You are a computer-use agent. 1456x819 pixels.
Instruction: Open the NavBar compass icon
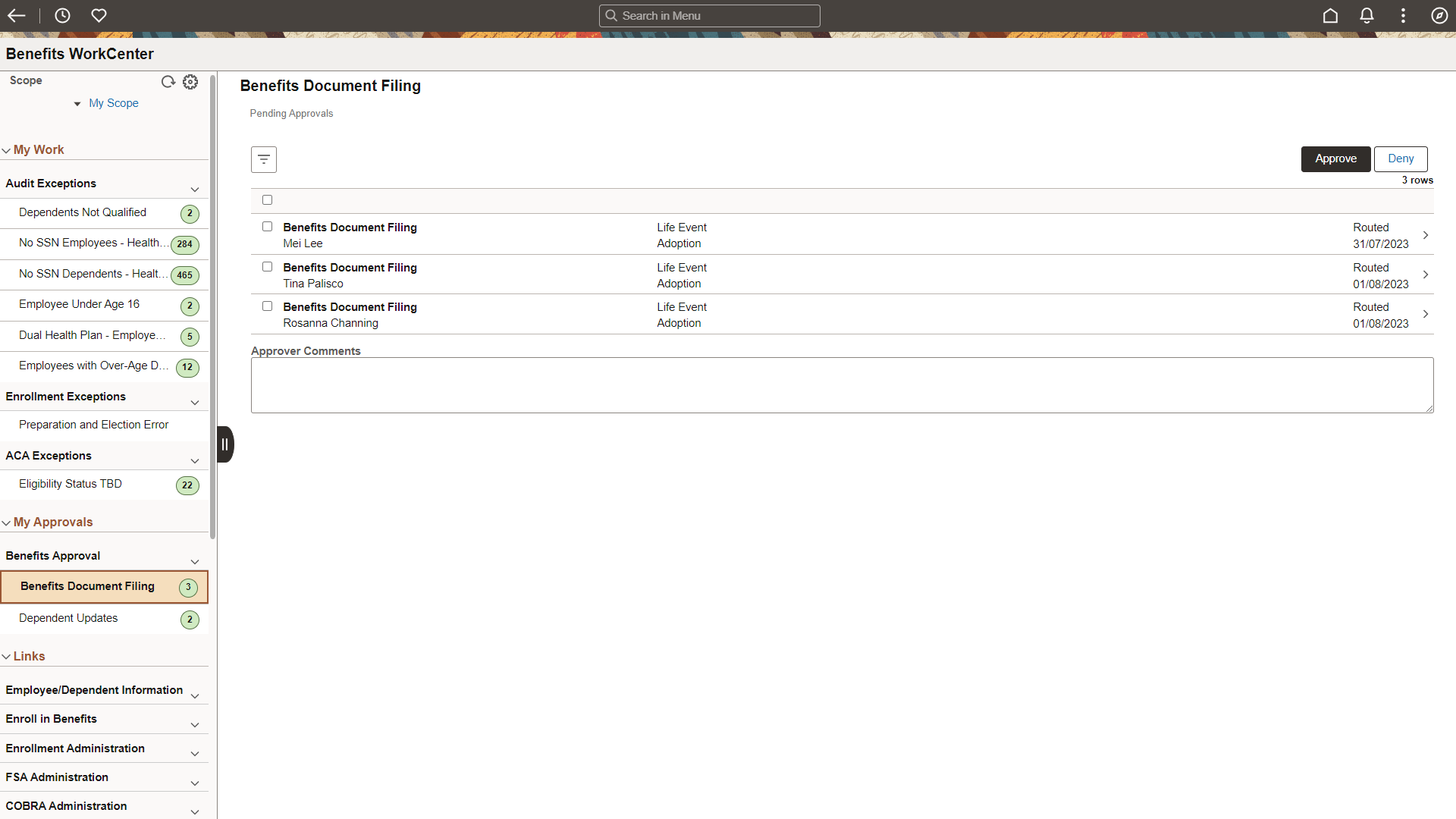(x=1439, y=15)
